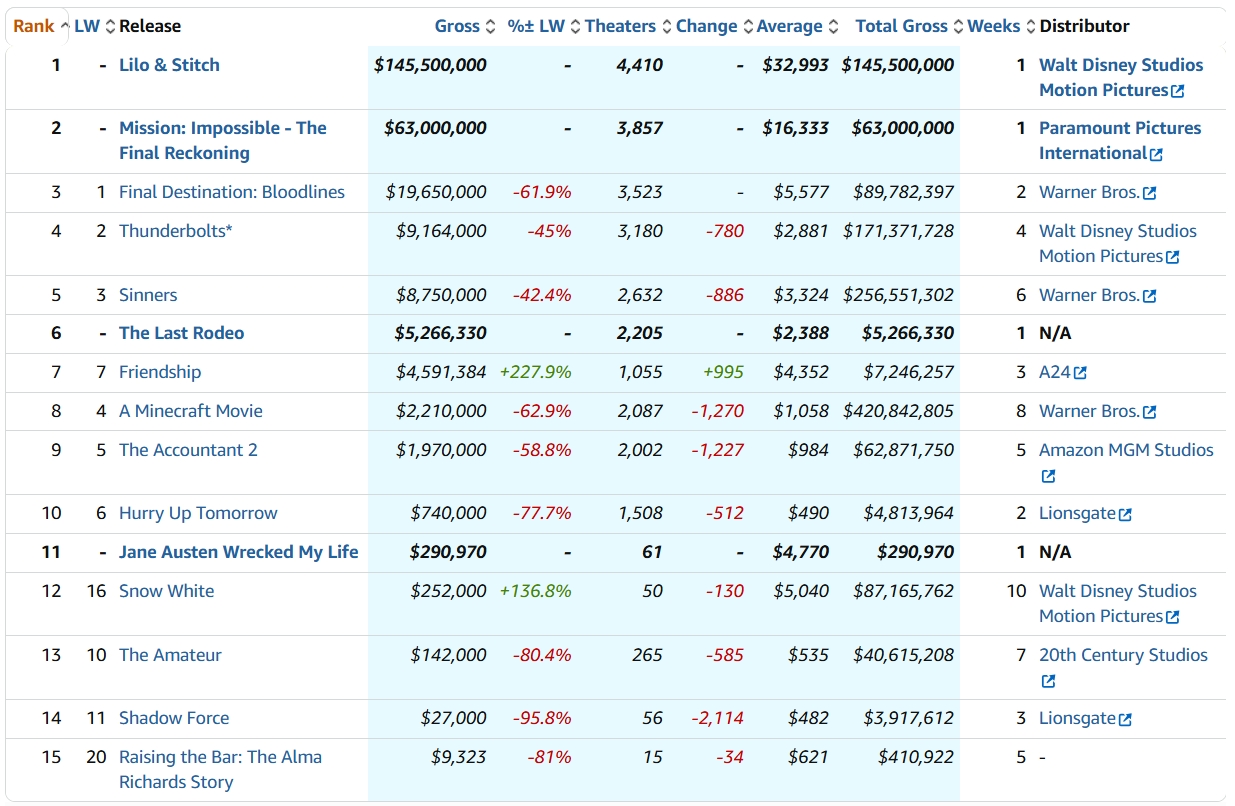Click the sort arrows beside the Average header
Viewport: 1235px width, 806px height.
tap(832, 26)
